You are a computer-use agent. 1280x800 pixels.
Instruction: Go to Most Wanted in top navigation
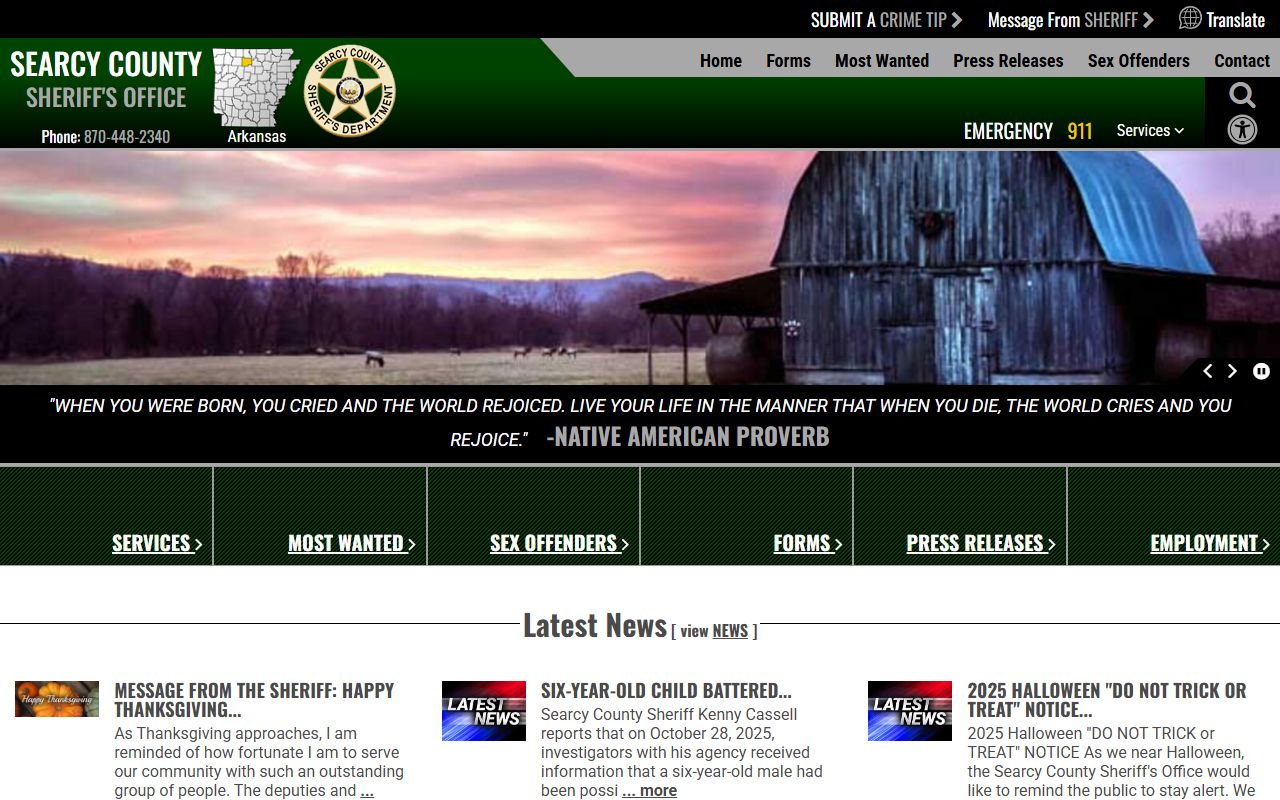(881, 61)
